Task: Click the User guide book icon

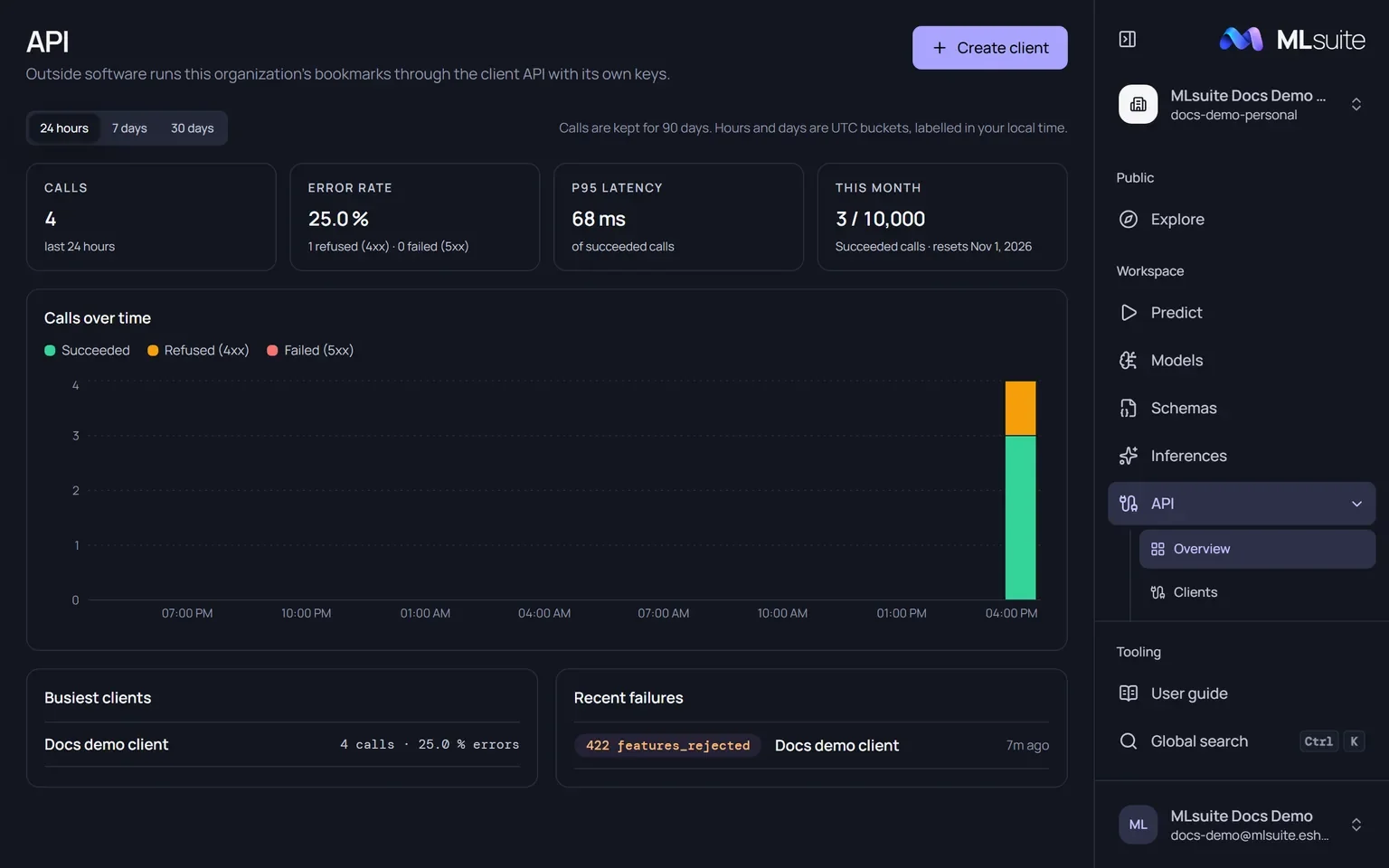Action: pyautogui.click(x=1129, y=693)
